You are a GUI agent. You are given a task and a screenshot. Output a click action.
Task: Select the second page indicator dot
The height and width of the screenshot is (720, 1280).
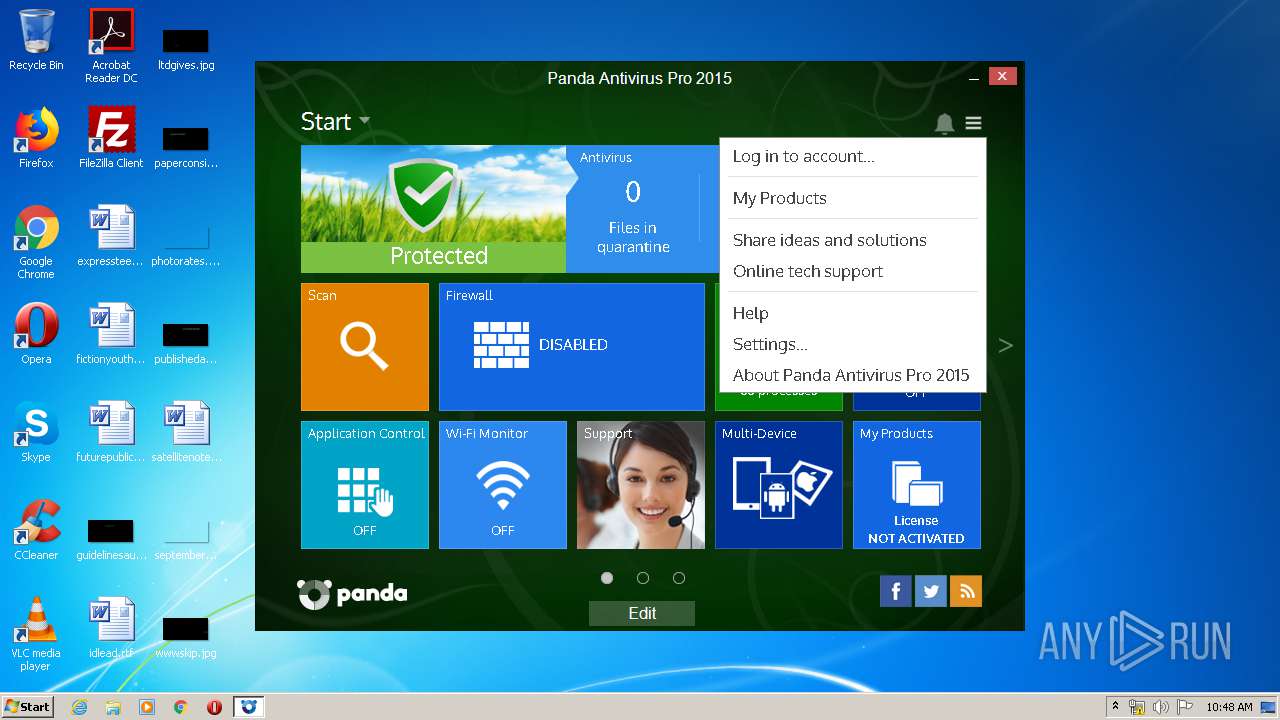(643, 578)
